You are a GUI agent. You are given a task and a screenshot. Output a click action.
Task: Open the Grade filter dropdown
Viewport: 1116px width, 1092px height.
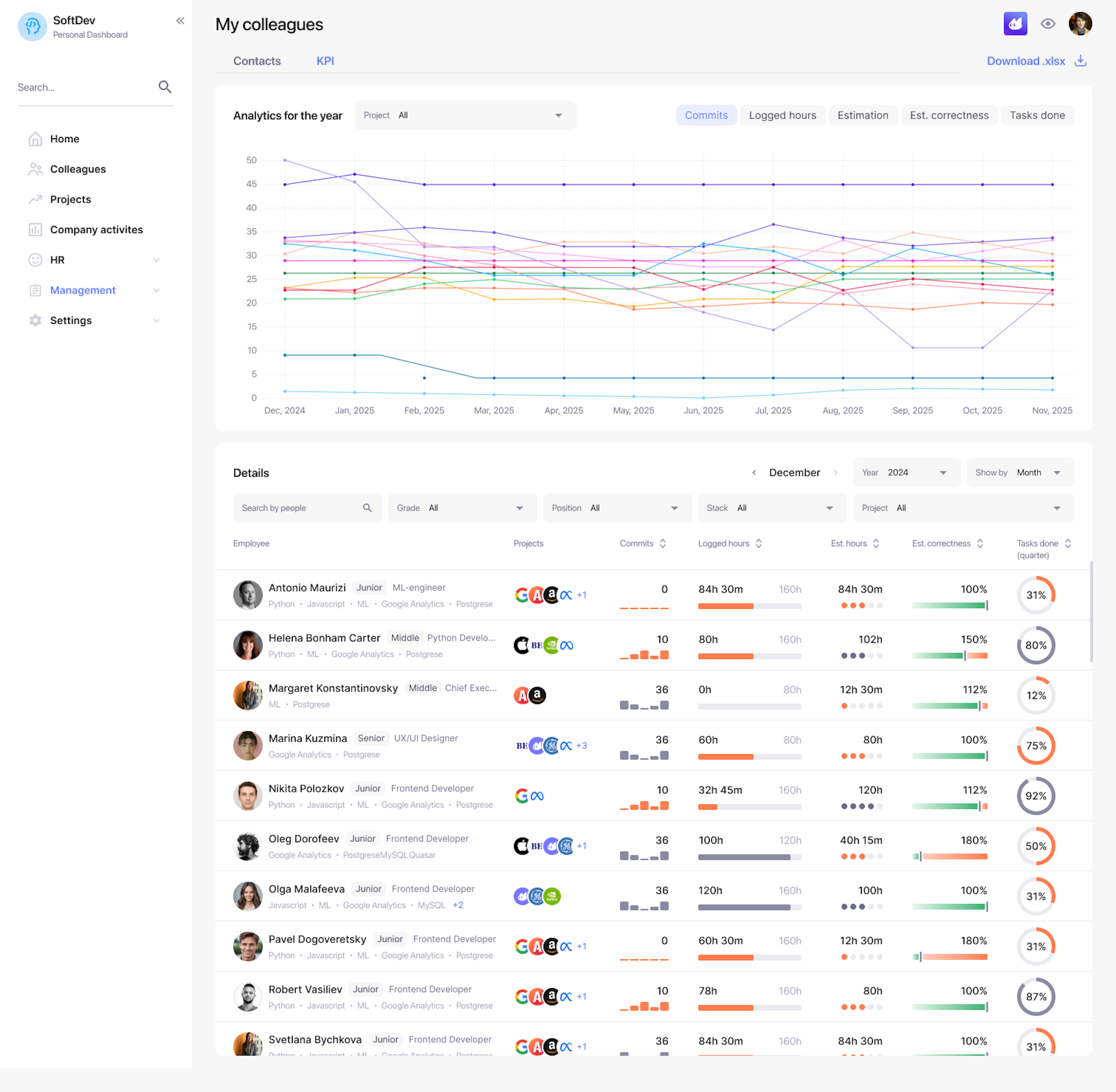[462, 508]
